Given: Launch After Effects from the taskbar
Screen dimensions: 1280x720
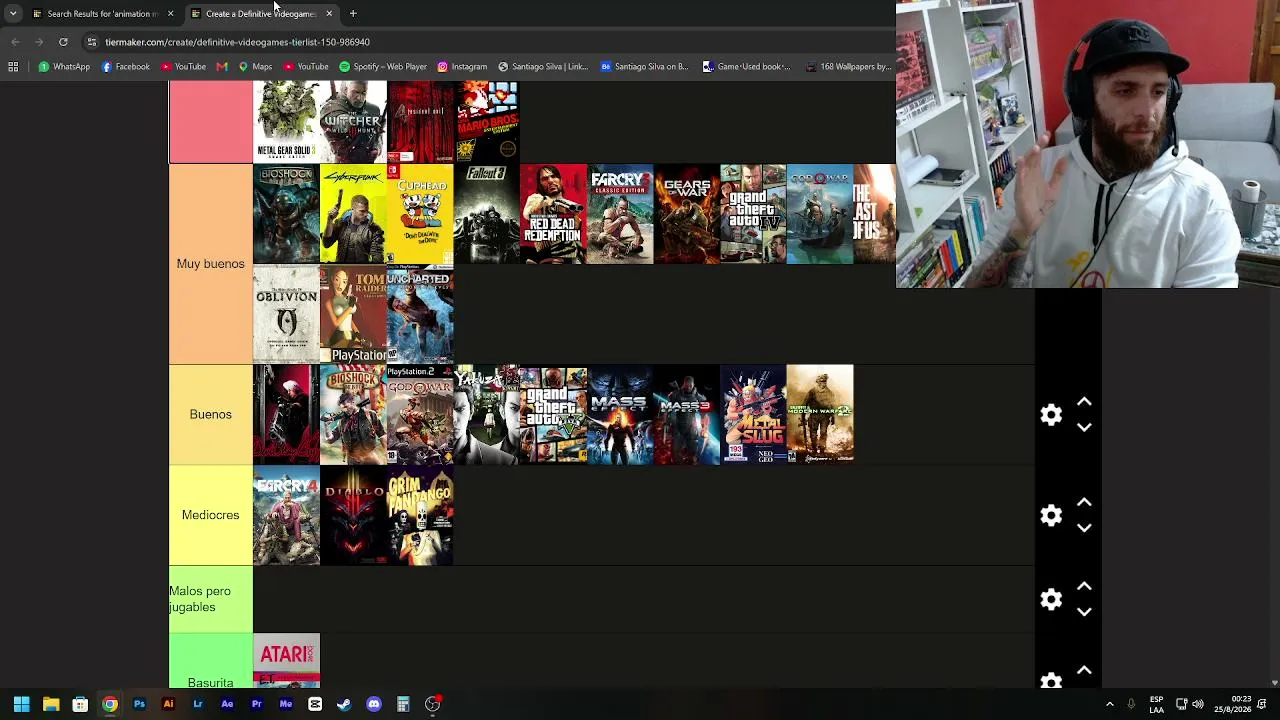Looking at the screenshot, I should click(x=227, y=704).
